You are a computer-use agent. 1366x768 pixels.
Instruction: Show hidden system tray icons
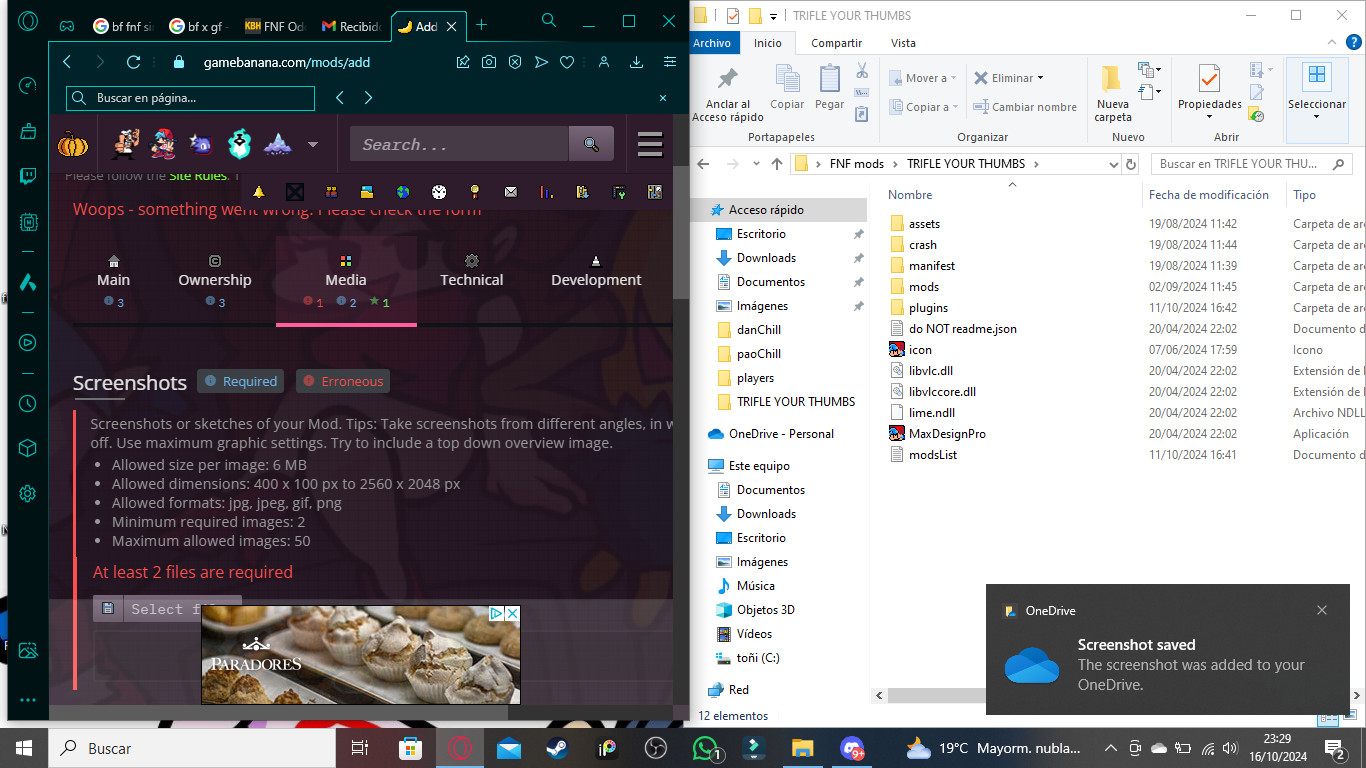coord(1110,748)
